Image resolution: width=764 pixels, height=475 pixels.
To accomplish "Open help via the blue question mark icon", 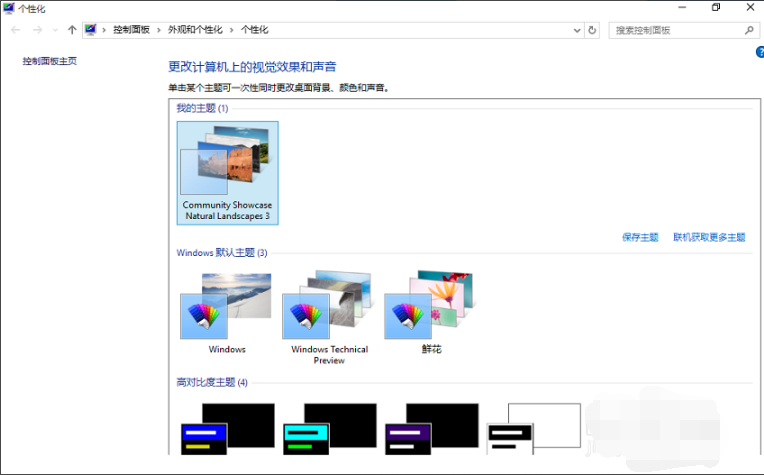I will (x=759, y=51).
